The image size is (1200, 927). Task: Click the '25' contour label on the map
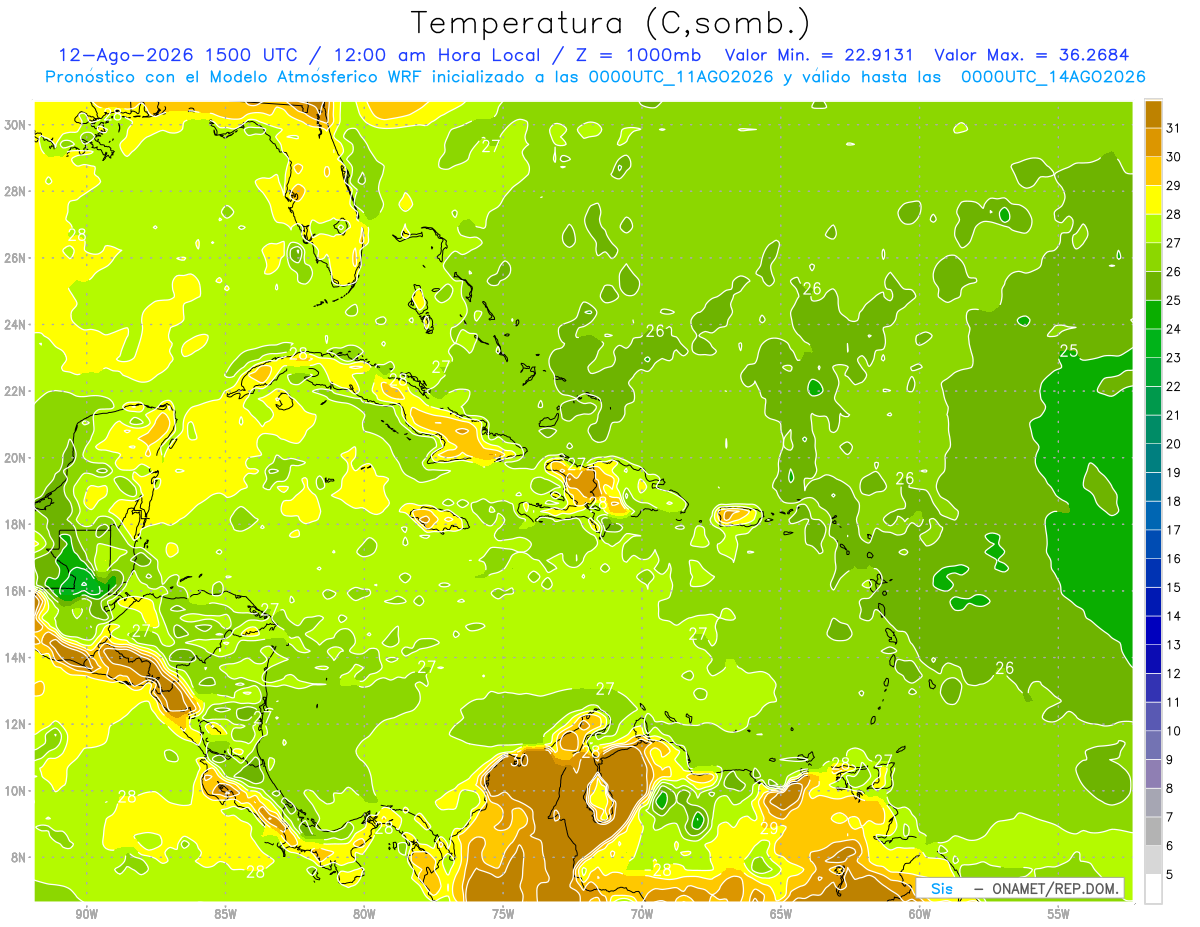pyautogui.click(x=1069, y=350)
